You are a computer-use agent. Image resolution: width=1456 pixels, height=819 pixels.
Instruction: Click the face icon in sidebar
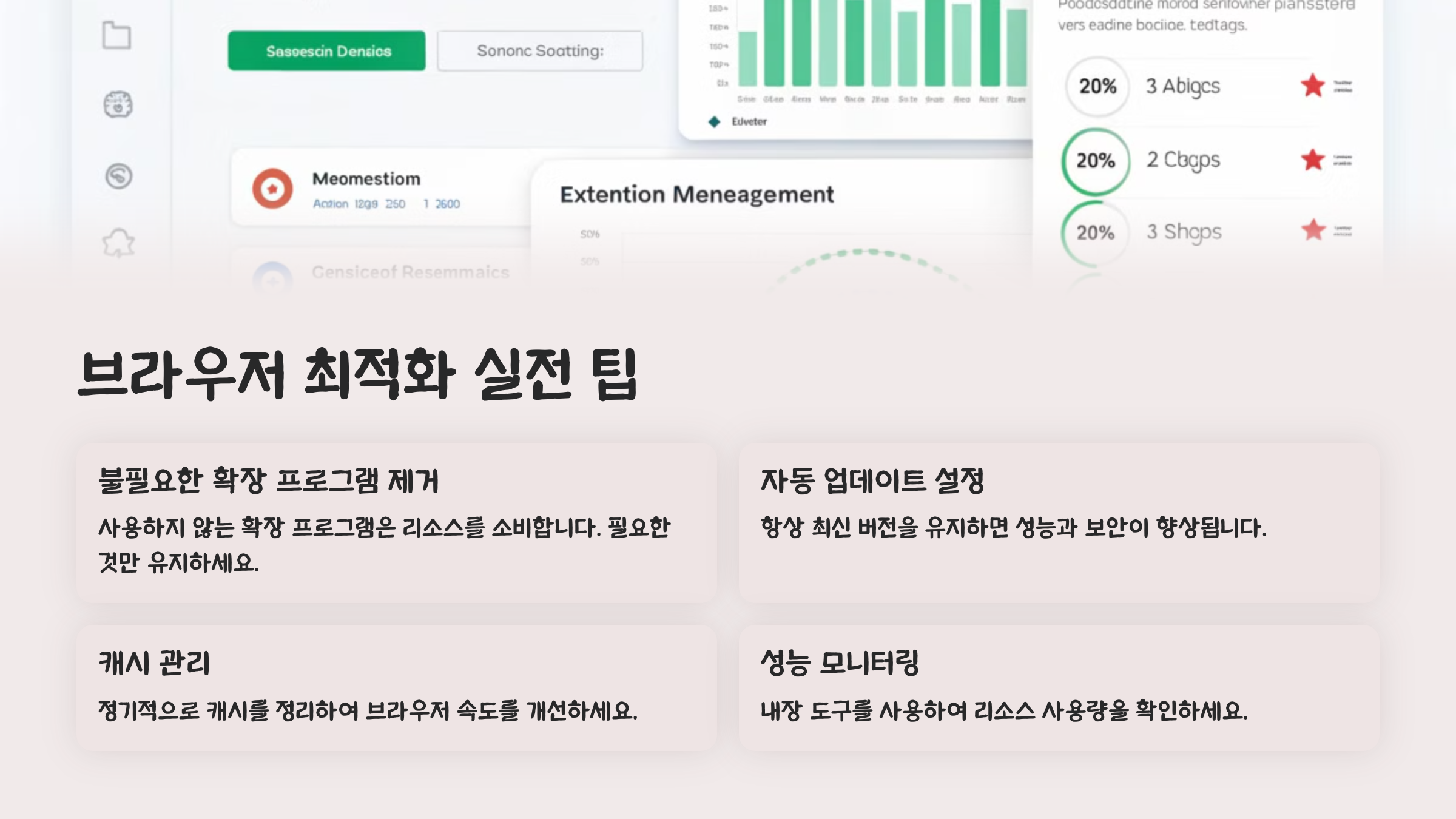point(118,104)
